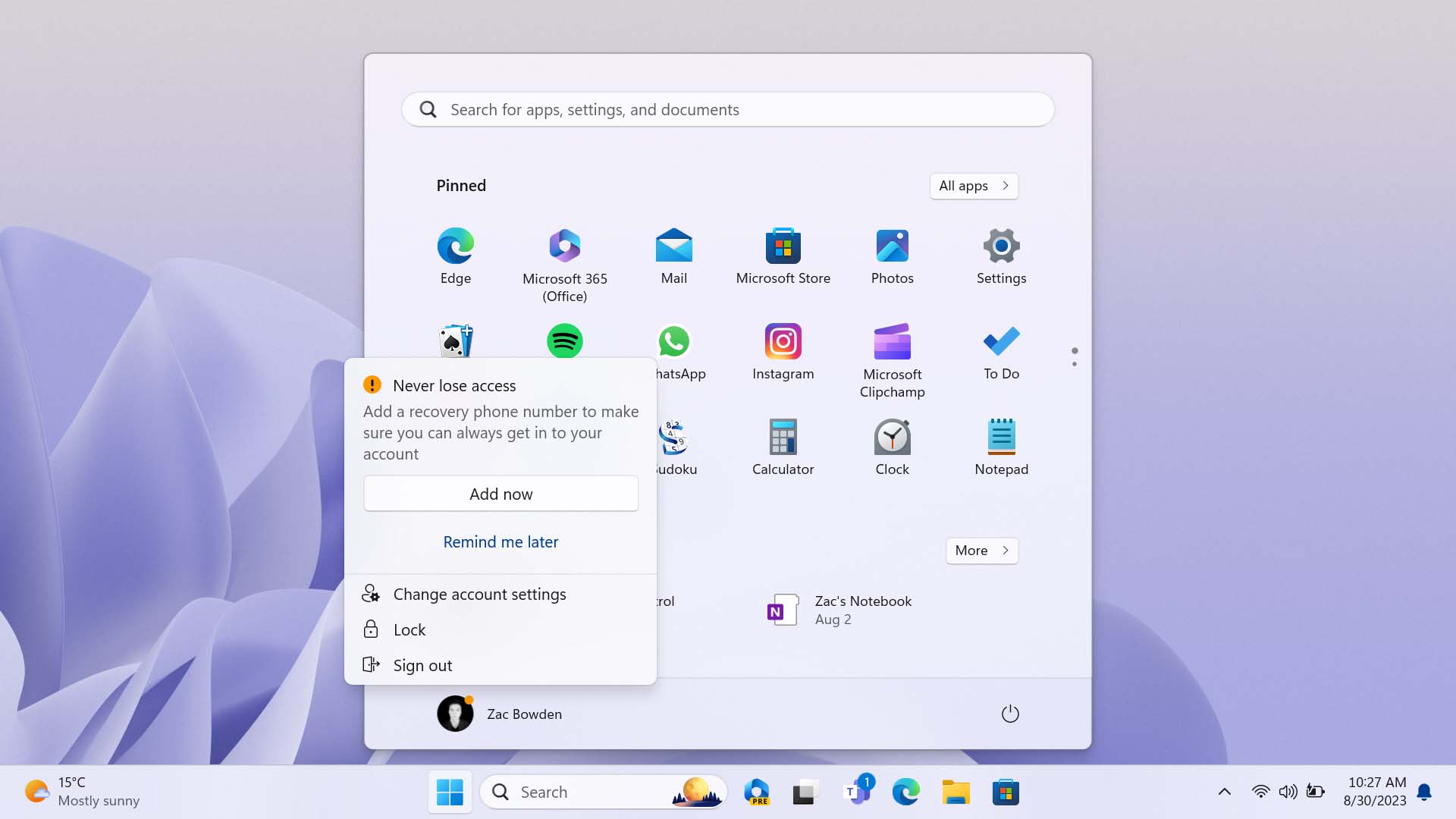
Task: Open Calculator app
Action: tap(783, 444)
